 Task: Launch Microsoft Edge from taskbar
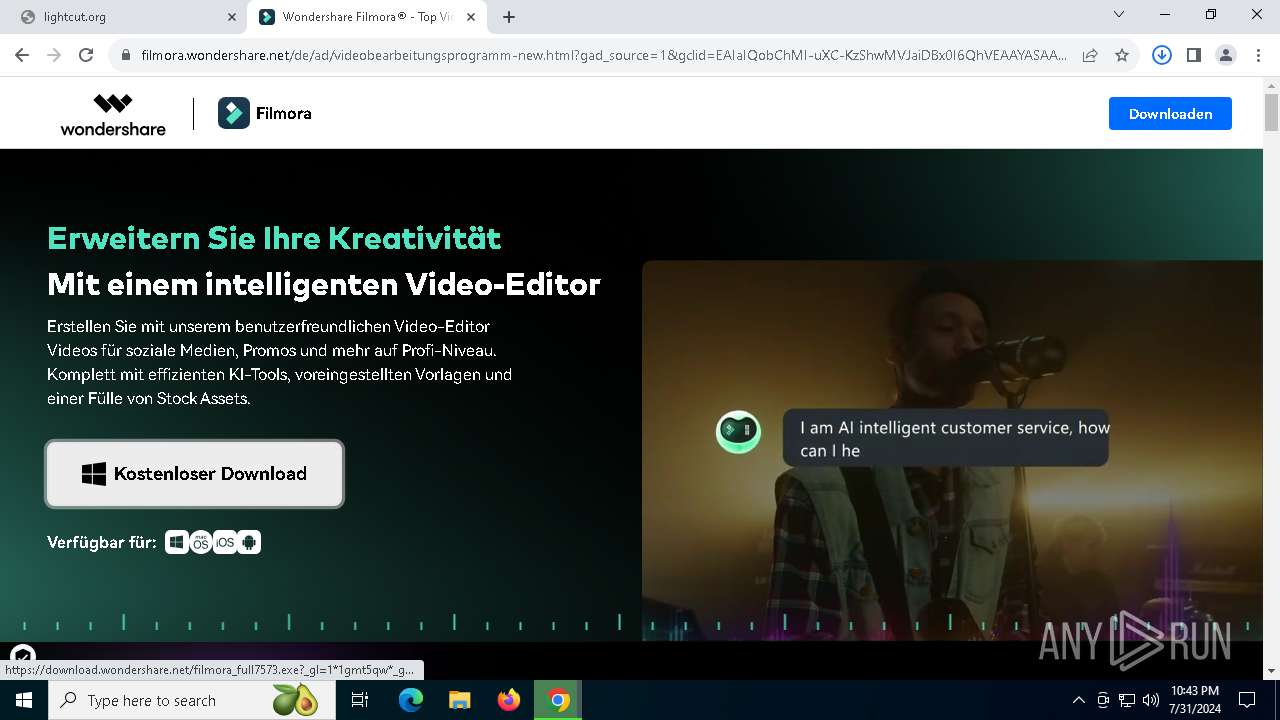tap(411, 700)
